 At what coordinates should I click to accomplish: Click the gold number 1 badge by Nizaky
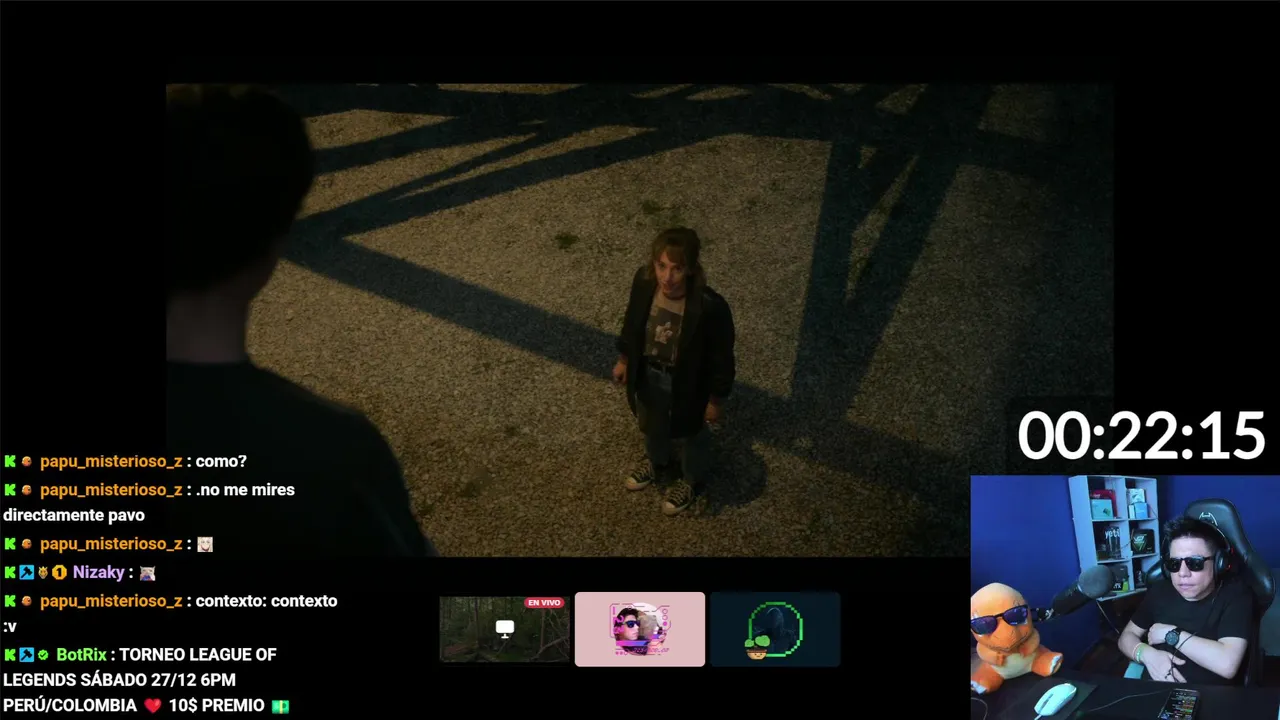pos(59,573)
